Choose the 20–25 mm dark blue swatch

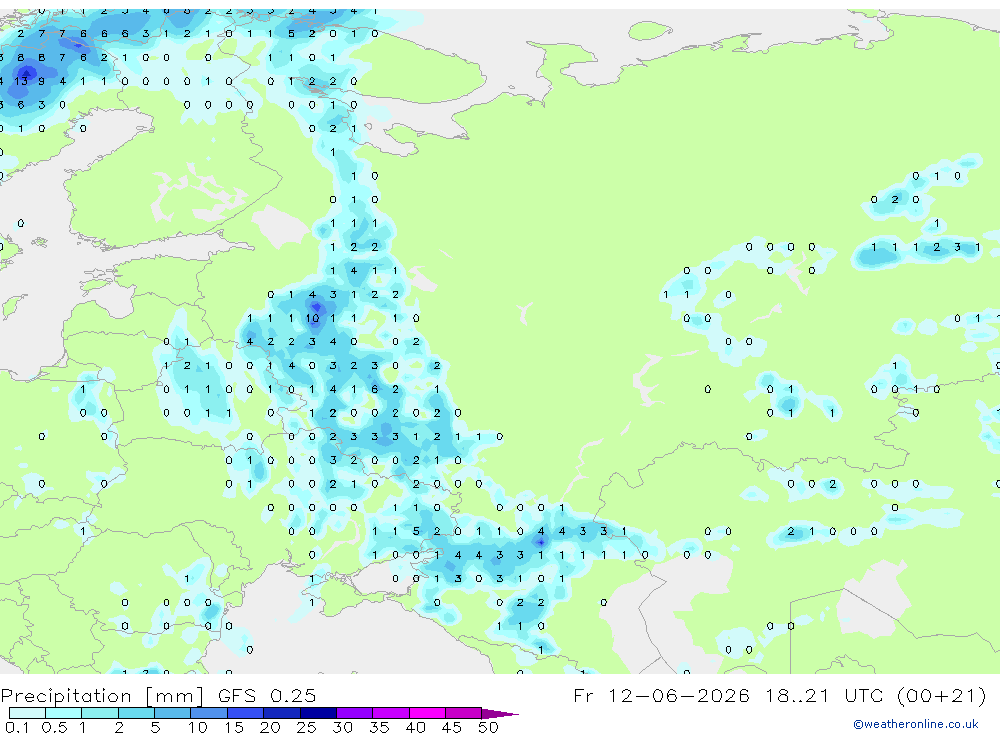point(282,713)
